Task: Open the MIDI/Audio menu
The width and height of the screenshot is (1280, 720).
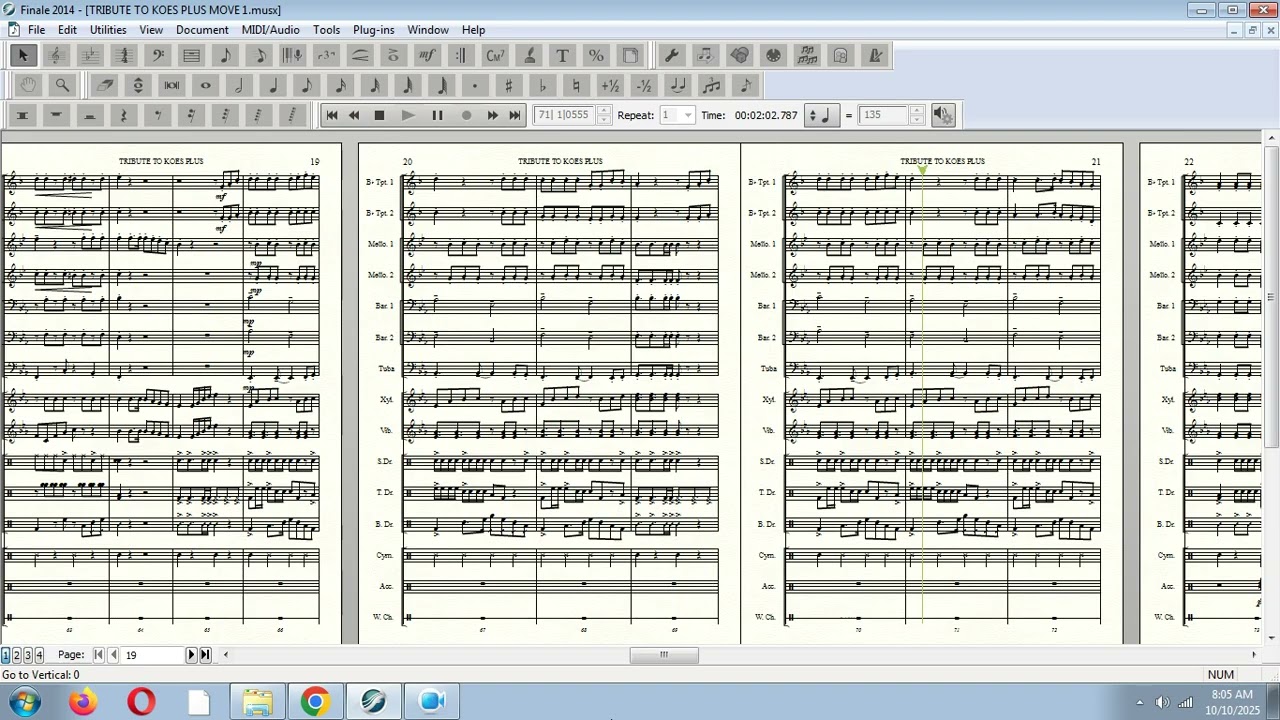Action: [x=270, y=30]
